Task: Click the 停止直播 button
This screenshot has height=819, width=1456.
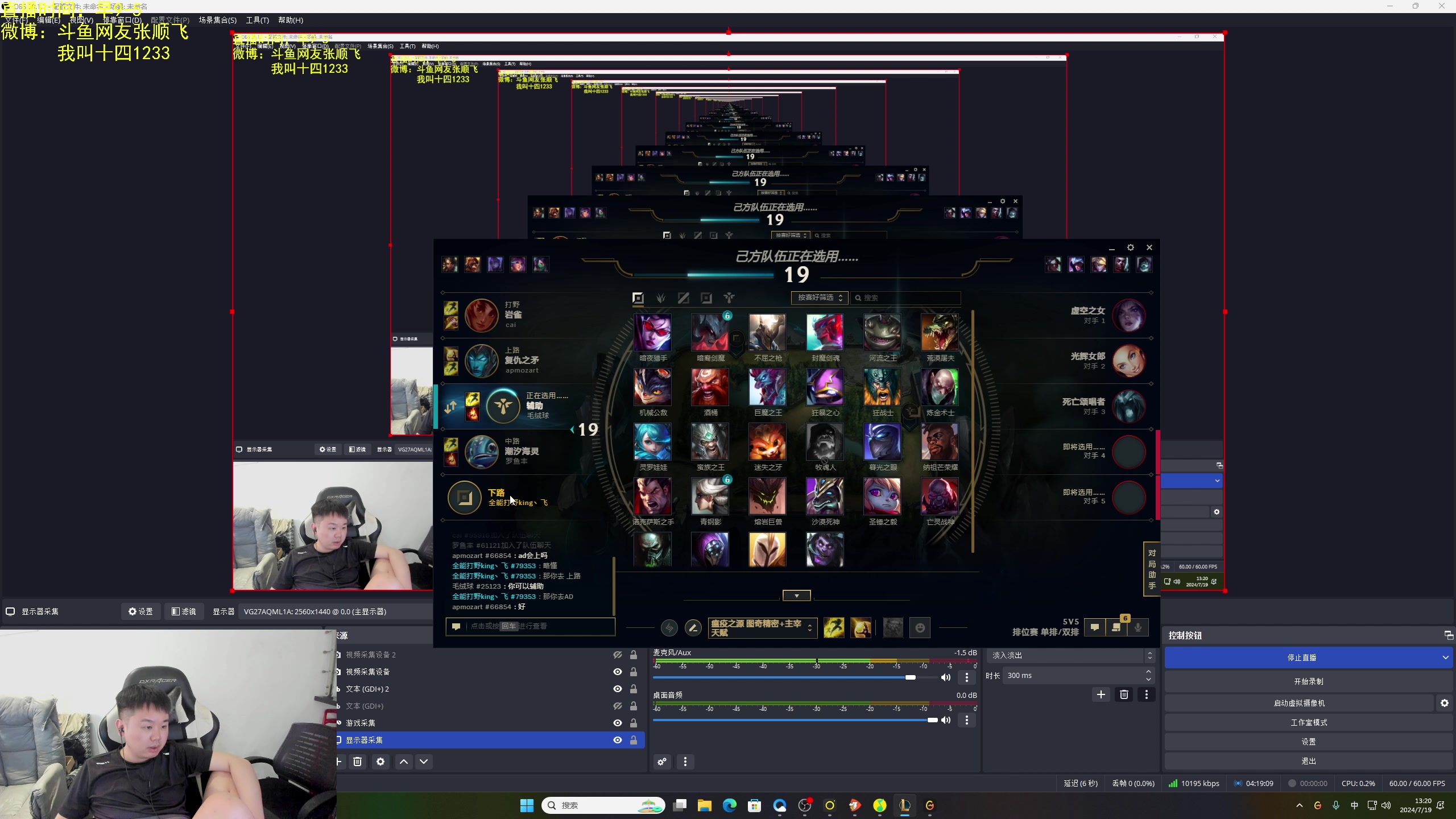Action: (x=1301, y=657)
